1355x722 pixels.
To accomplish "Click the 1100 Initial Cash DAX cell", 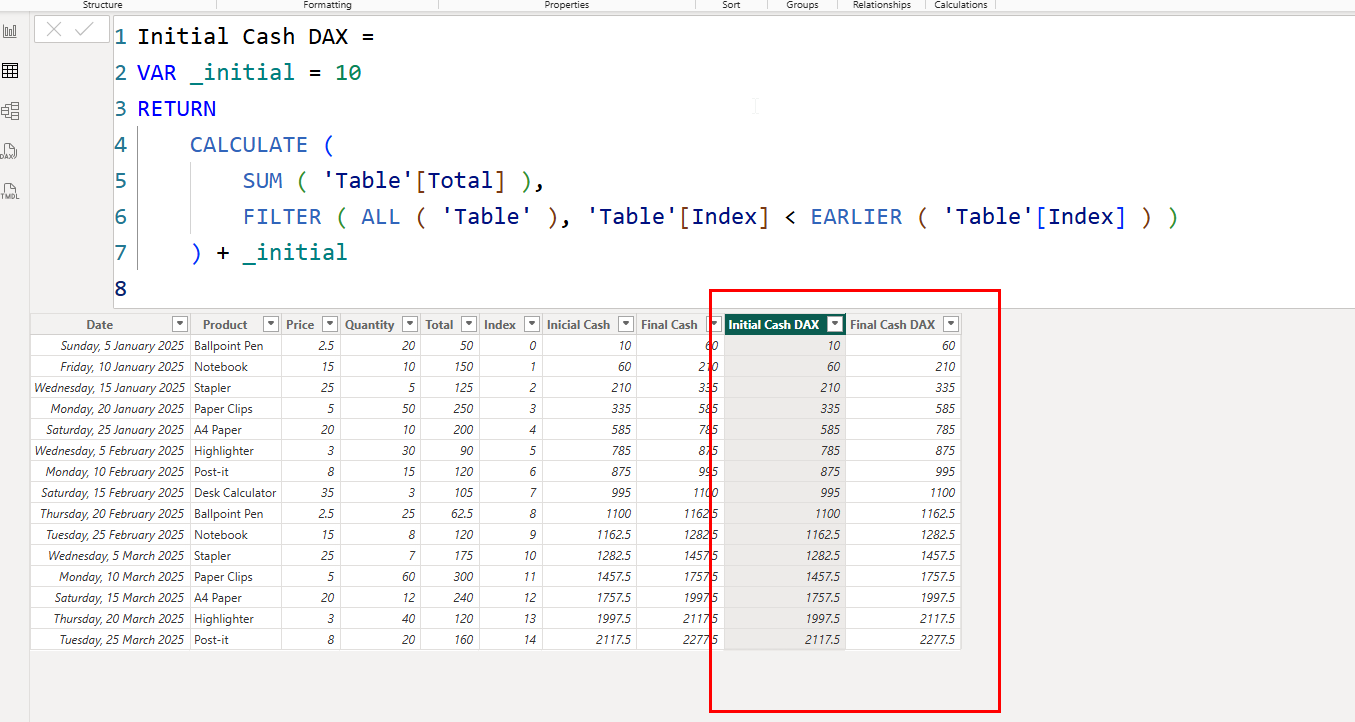I will pyautogui.click(x=785, y=513).
